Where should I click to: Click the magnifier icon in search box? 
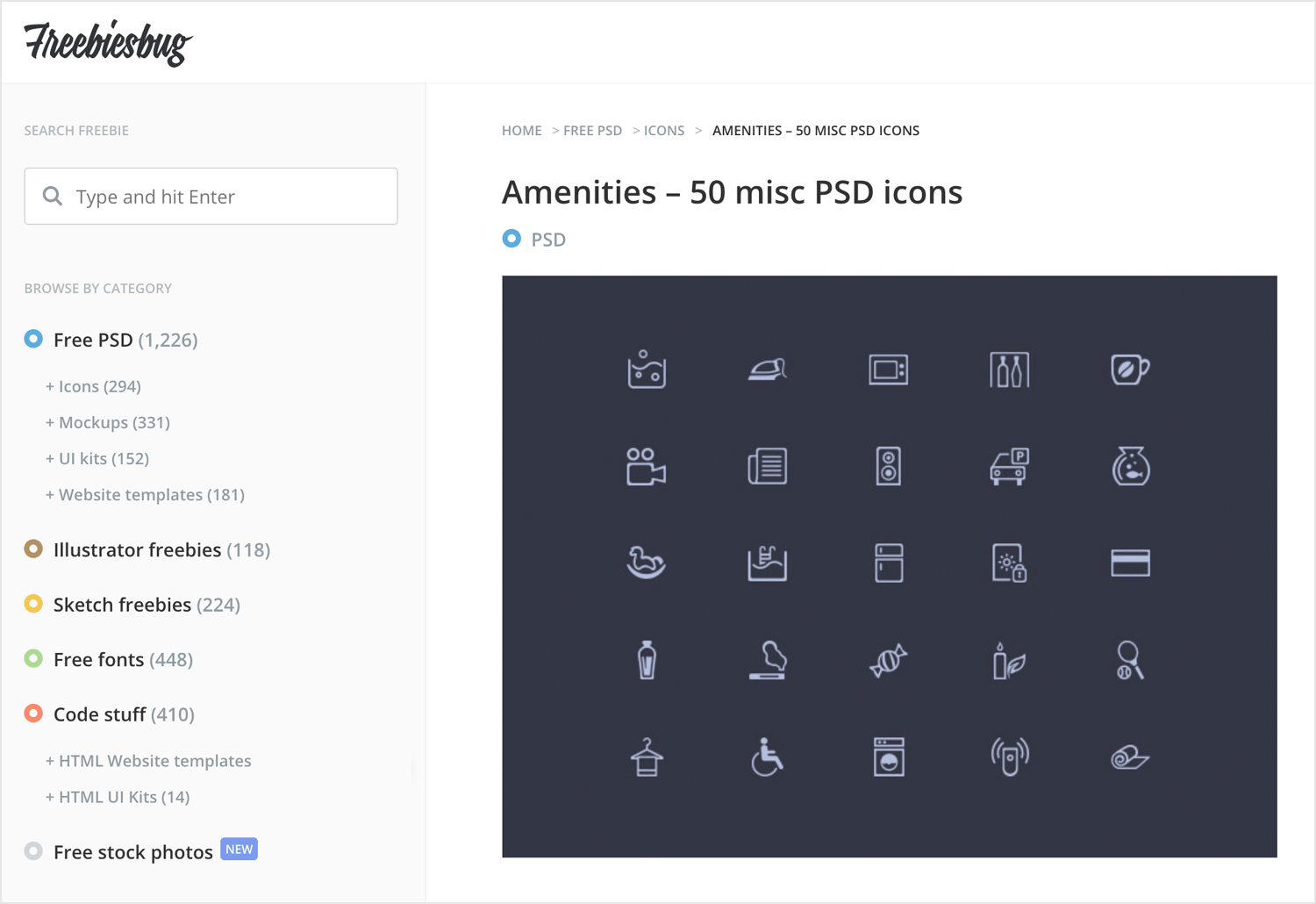53,196
